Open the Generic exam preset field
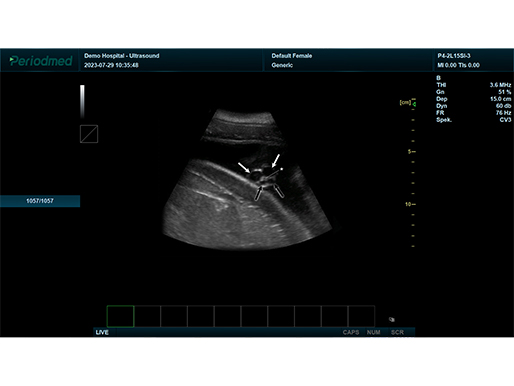 [282, 65]
